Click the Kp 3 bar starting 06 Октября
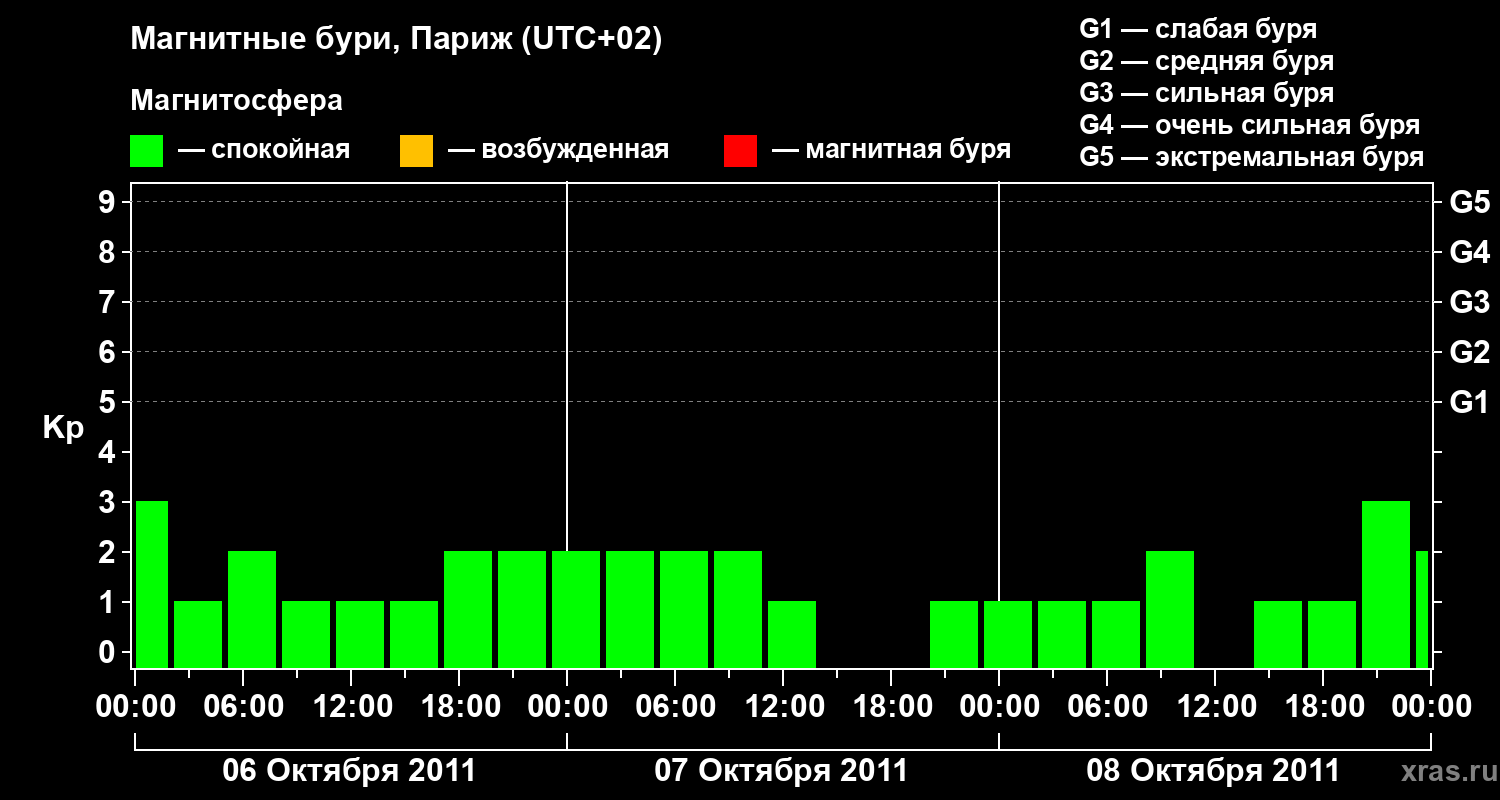The height and width of the screenshot is (800, 1500). (152, 584)
